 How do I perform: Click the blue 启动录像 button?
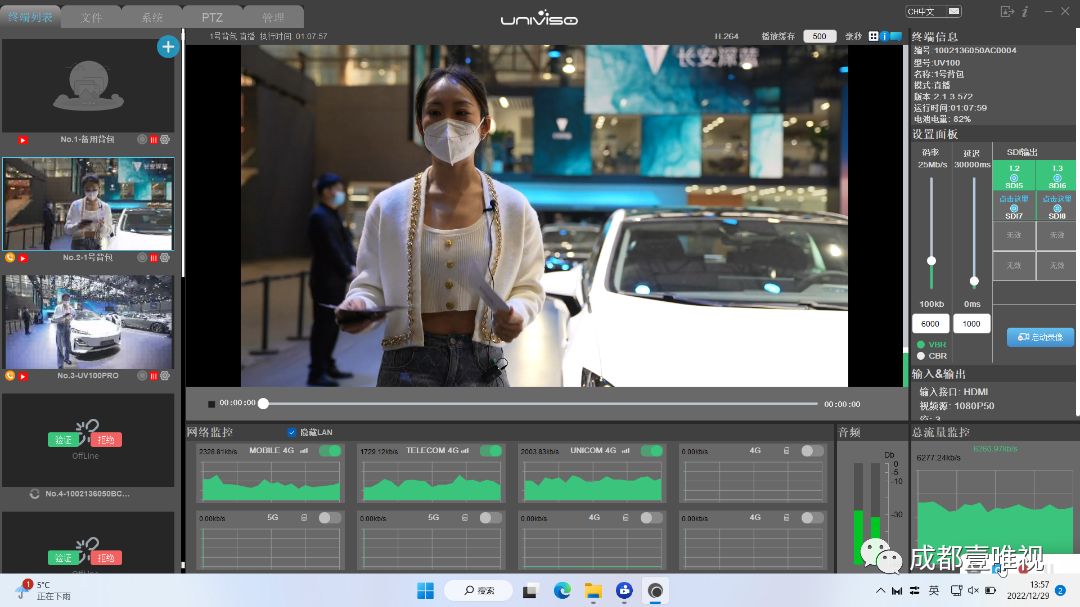1040,337
